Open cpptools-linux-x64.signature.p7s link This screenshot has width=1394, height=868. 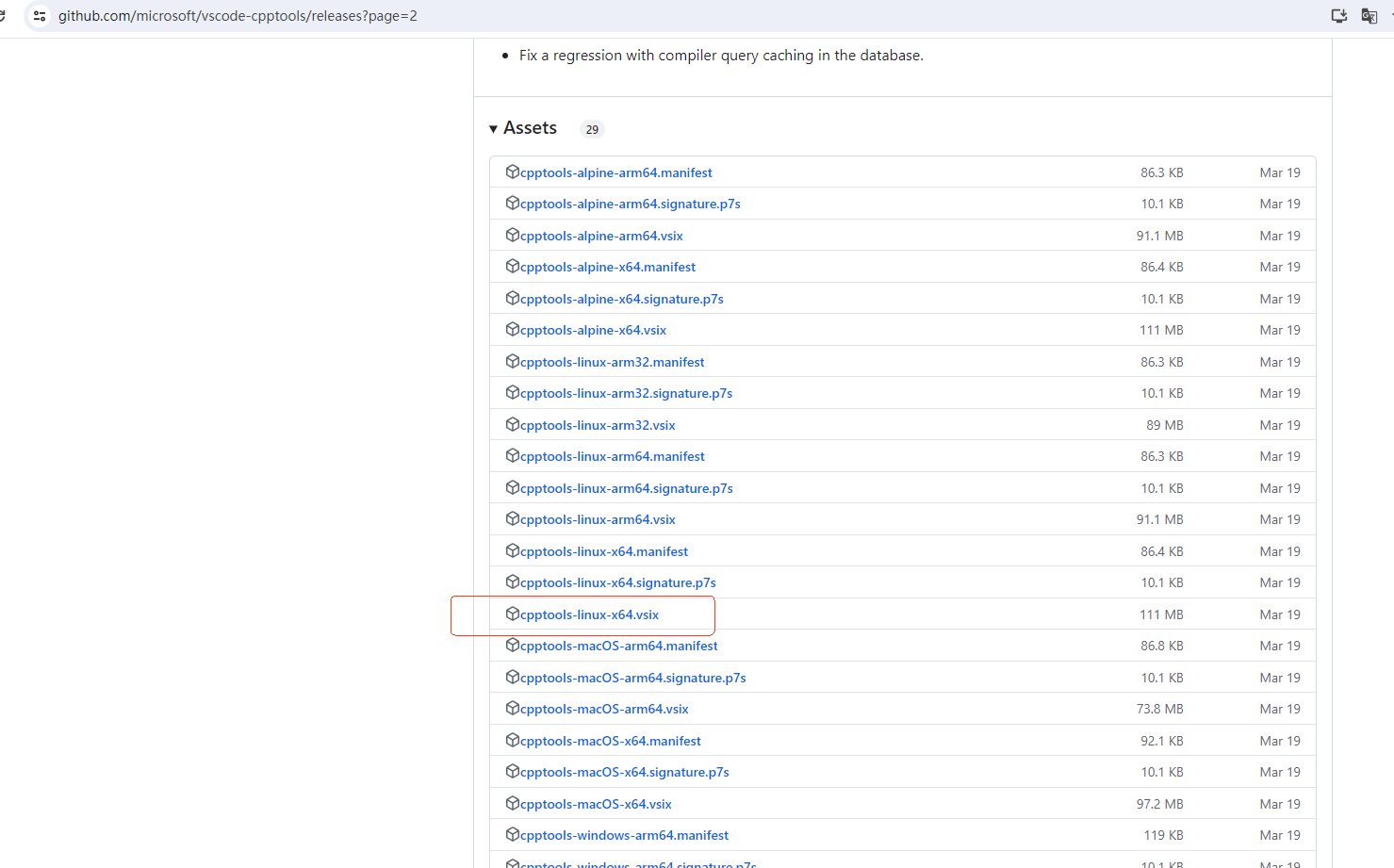click(618, 582)
